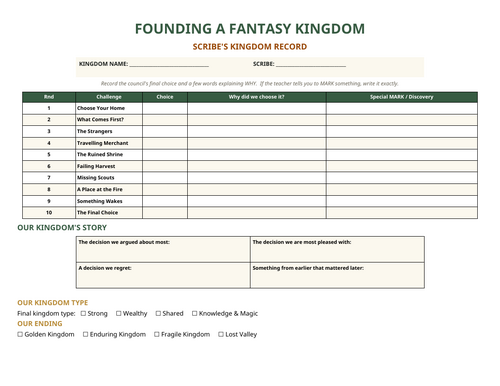Check the Shared kingdom type box
Image resolution: width=500 pixels, height=386 pixels.
[158, 313]
